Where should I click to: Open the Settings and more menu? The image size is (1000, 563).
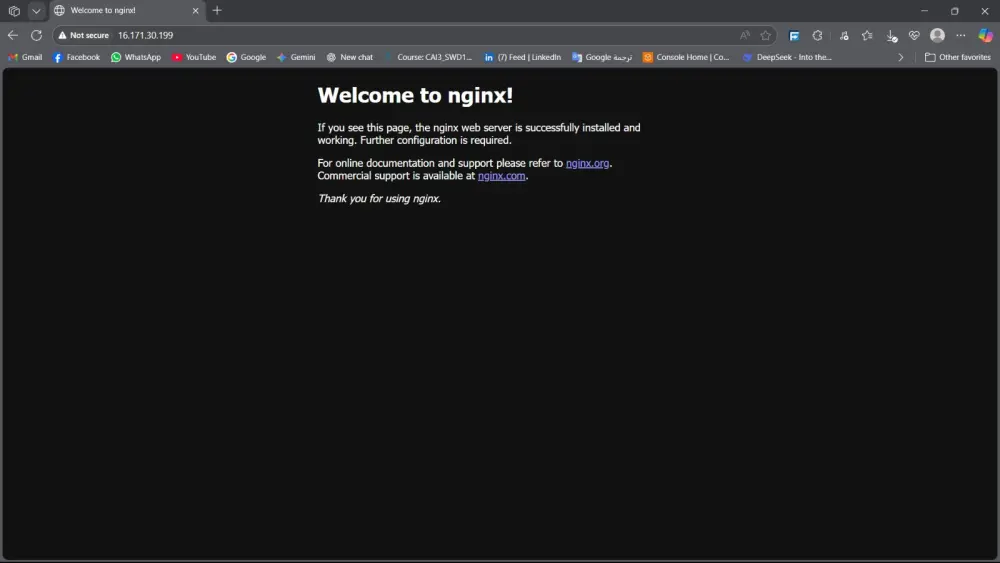(960, 36)
